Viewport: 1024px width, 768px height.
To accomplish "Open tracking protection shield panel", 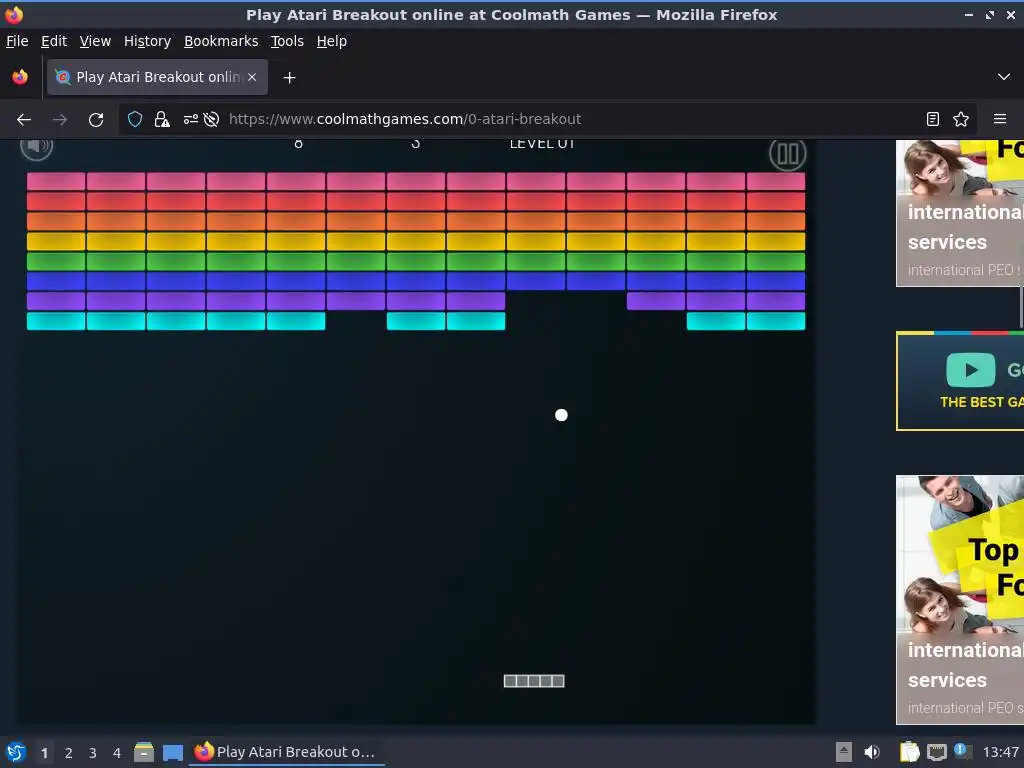I will (x=135, y=120).
